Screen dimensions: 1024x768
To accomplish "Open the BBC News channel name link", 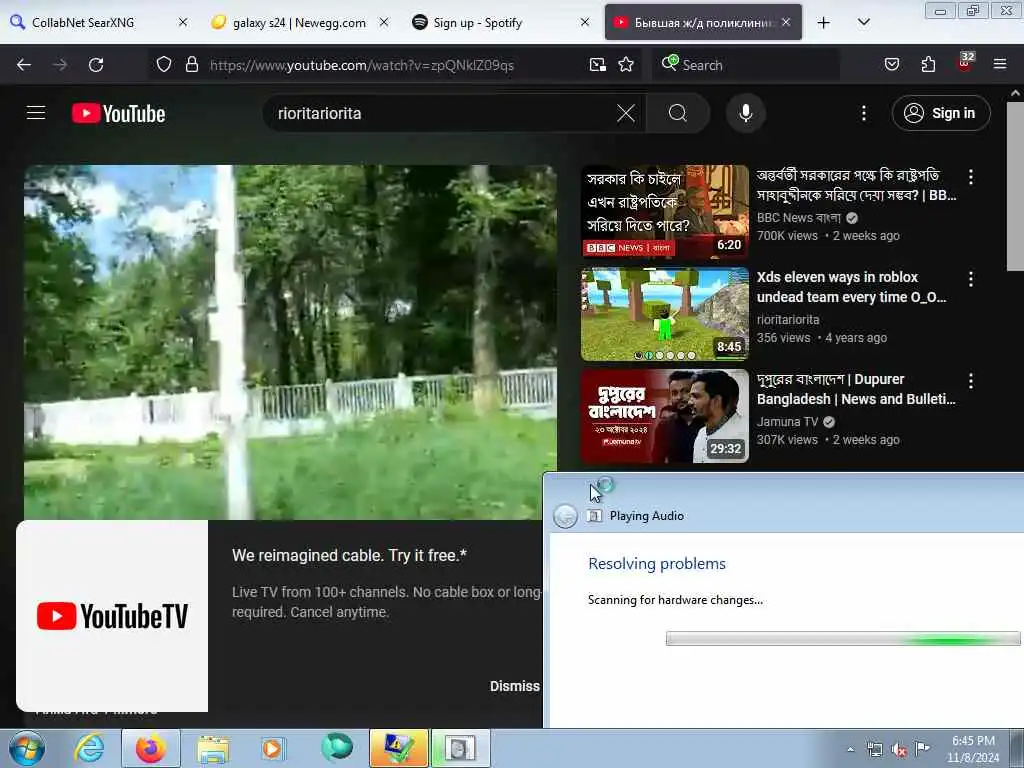I will point(799,217).
